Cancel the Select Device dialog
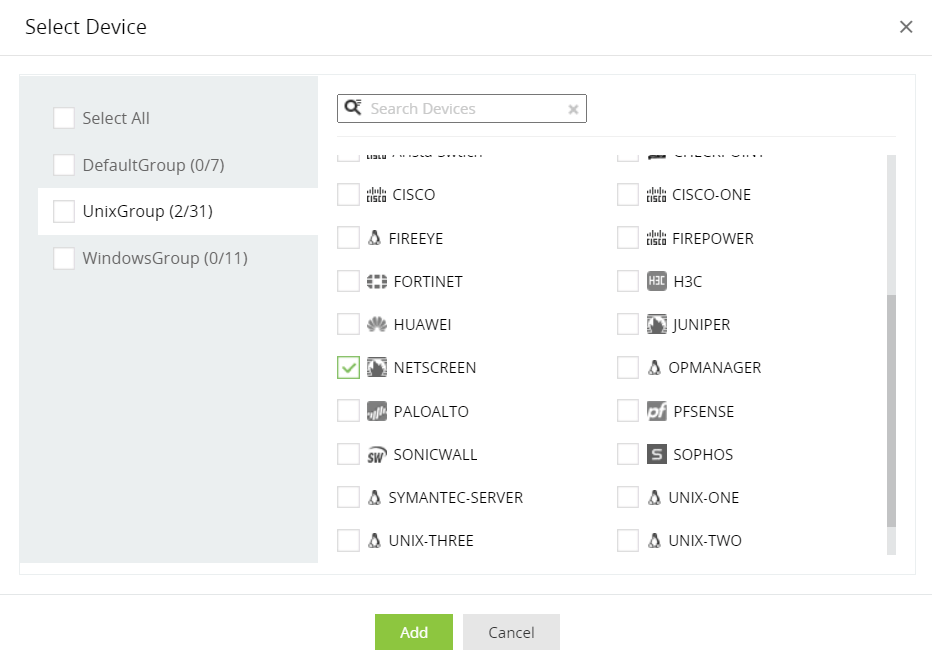This screenshot has width=932, height=668. pos(511,632)
